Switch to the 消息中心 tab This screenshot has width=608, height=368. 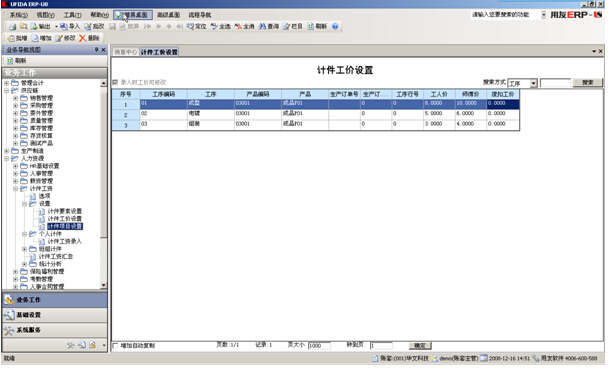coord(126,52)
